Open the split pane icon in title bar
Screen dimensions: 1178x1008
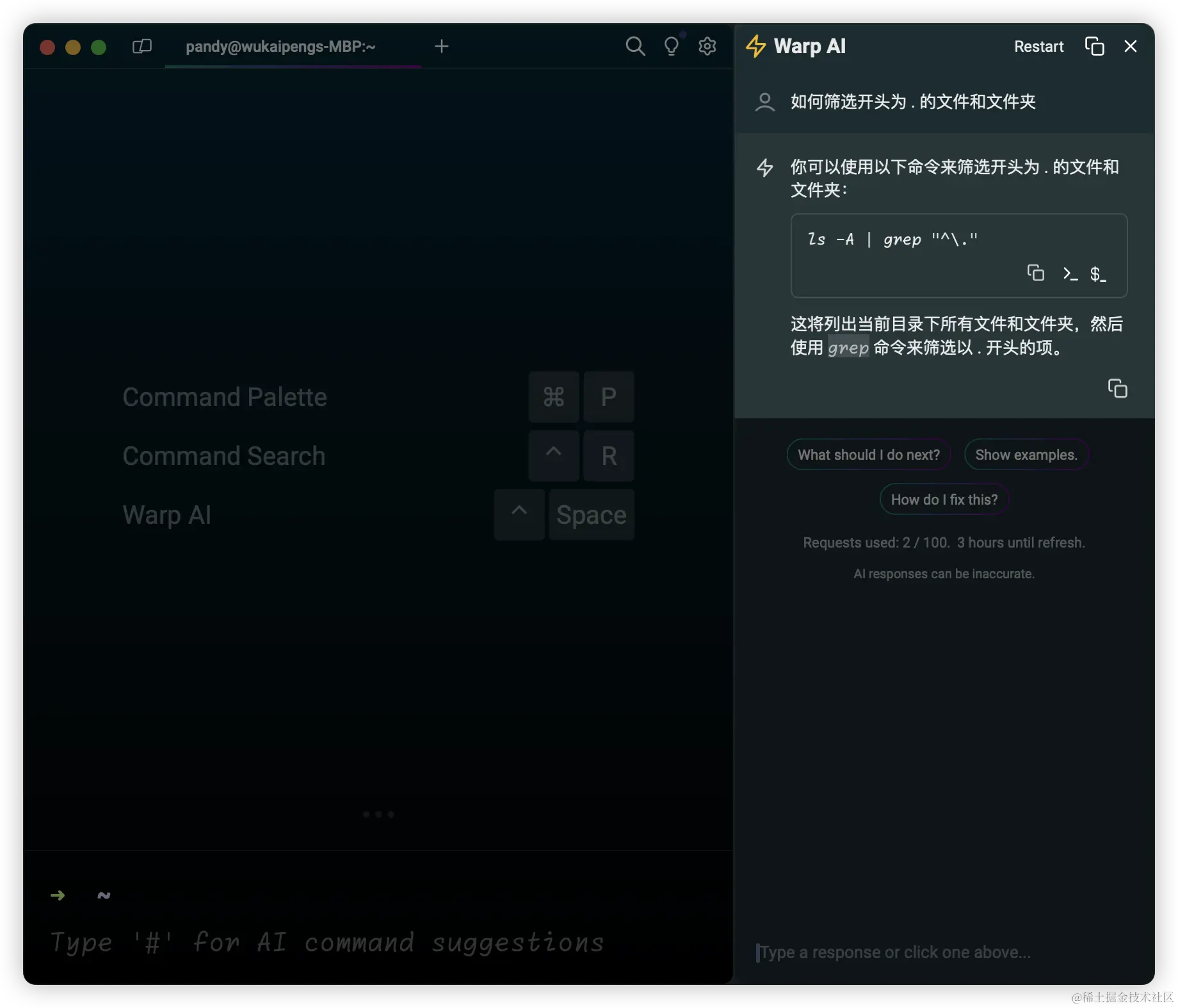tap(141, 46)
